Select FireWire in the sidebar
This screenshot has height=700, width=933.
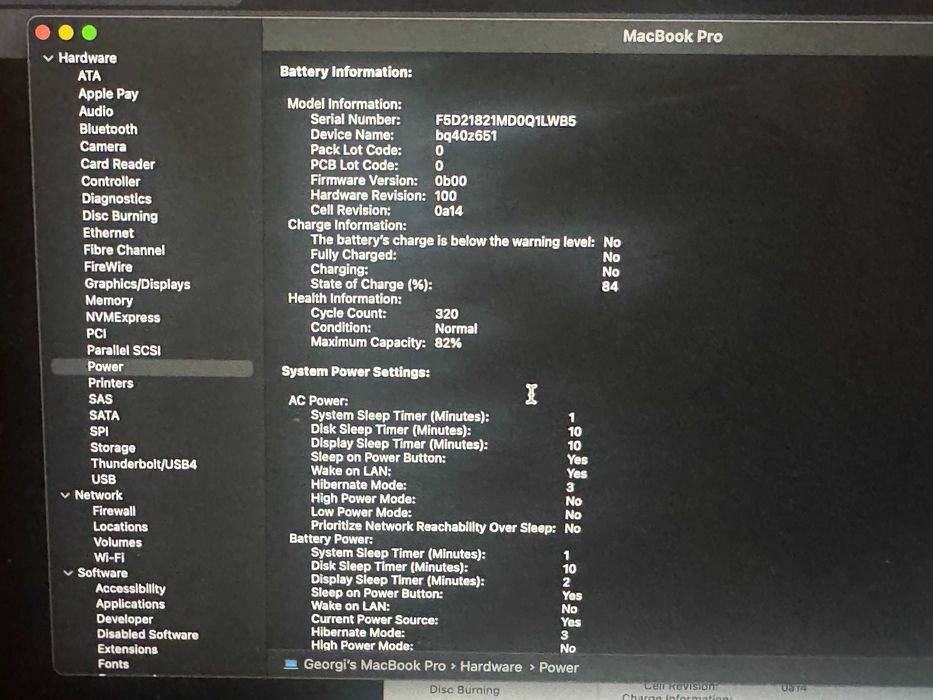(x=108, y=267)
